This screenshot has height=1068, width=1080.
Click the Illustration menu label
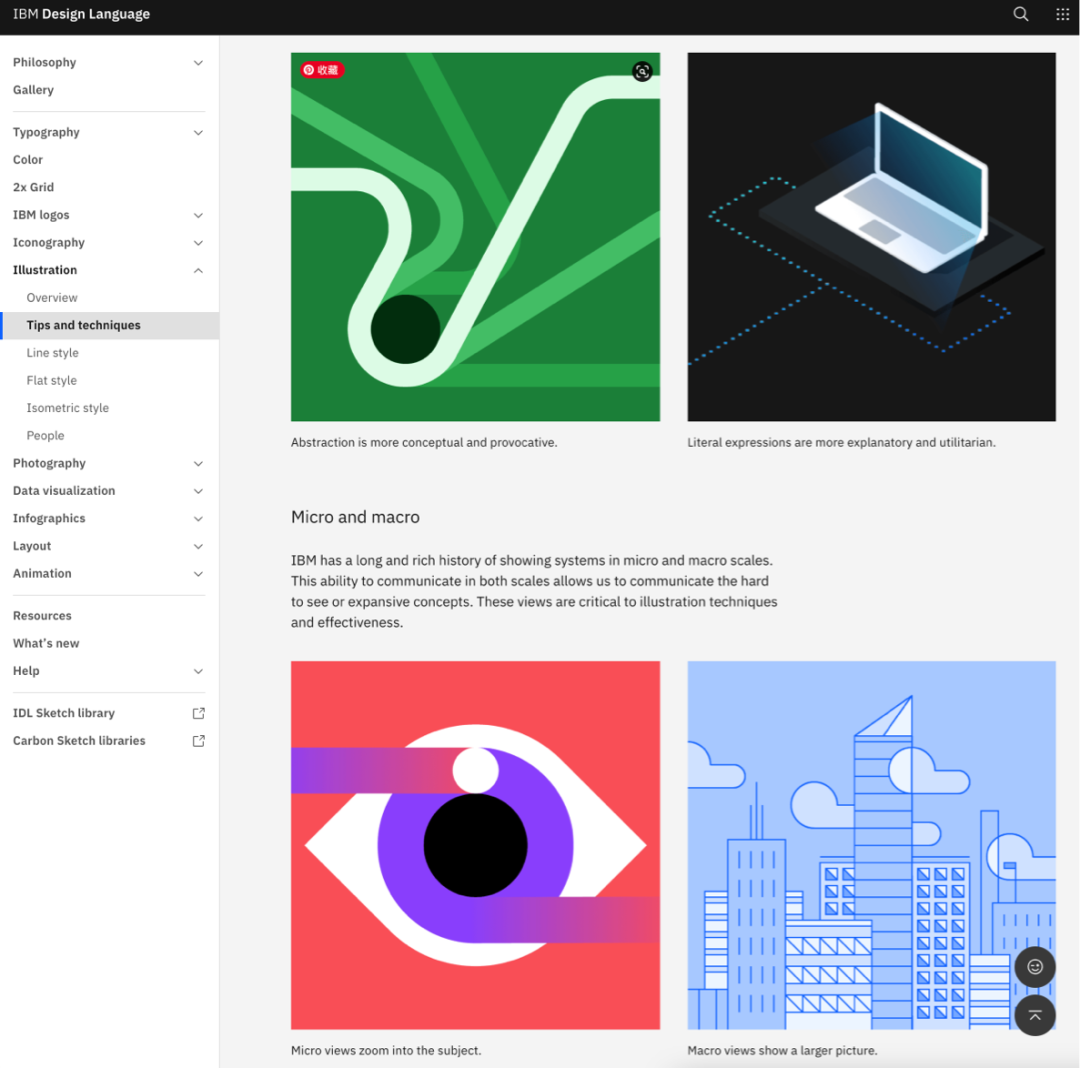point(45,270)
